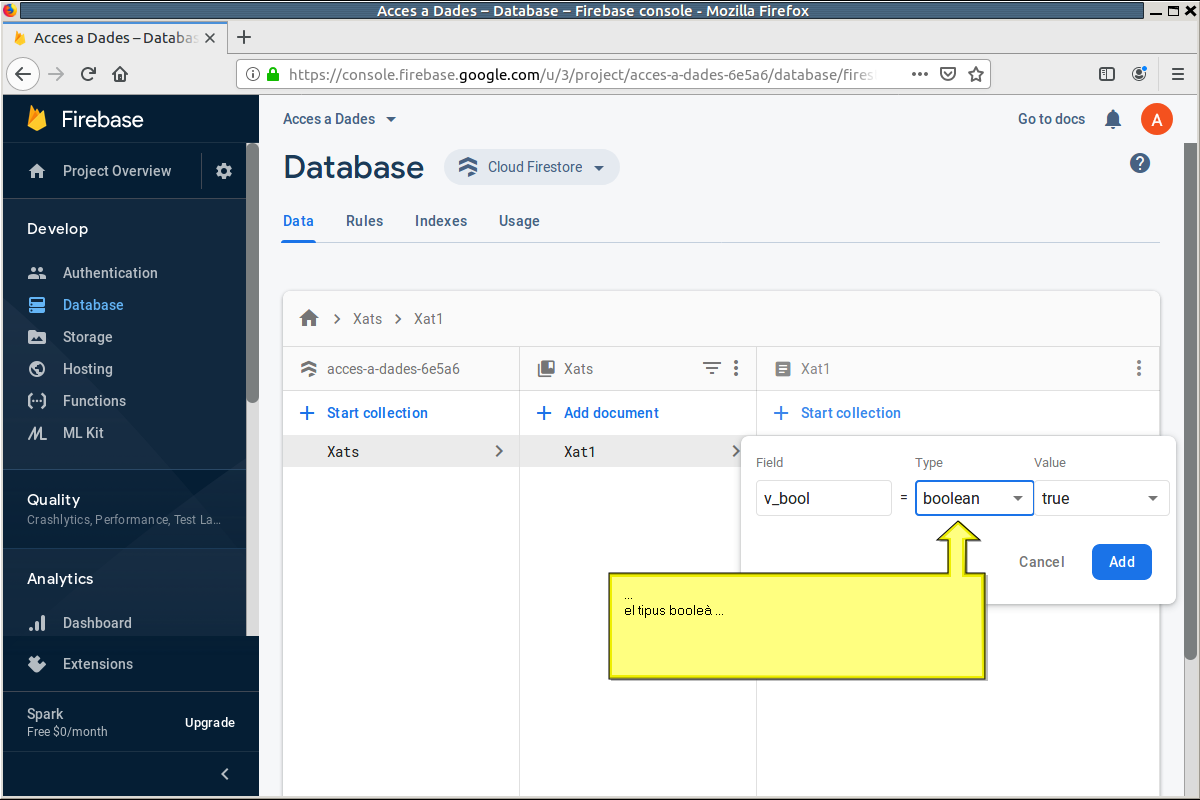Image resolution: width=1200 pixels, height=800 pixels.
Task: Expand the Xats collection row arrow
Action: pyautogui.click(x=499, y=451)
